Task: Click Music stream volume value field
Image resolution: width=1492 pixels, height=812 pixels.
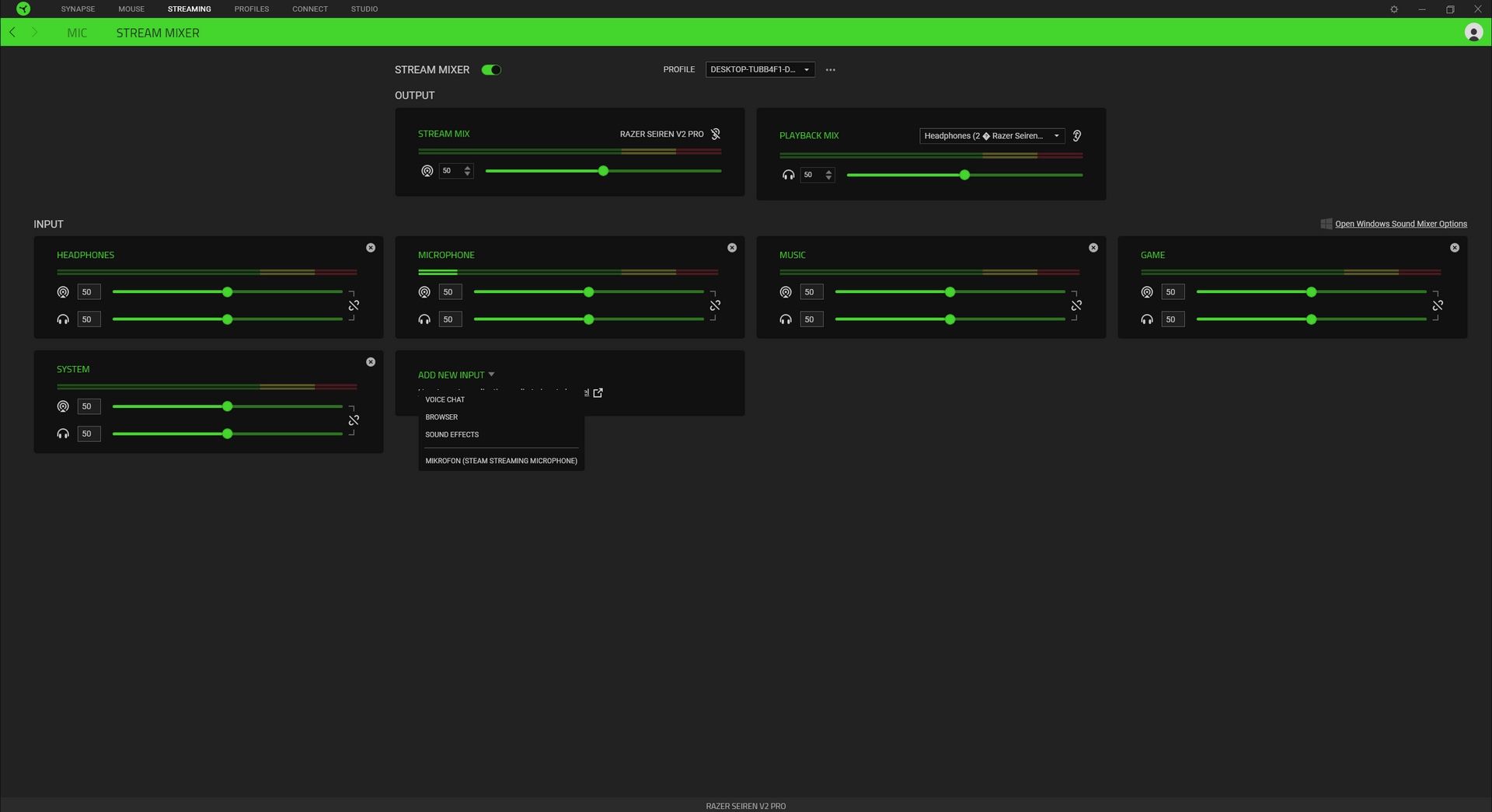Action: pyautogui.click(x=811, y=292)
